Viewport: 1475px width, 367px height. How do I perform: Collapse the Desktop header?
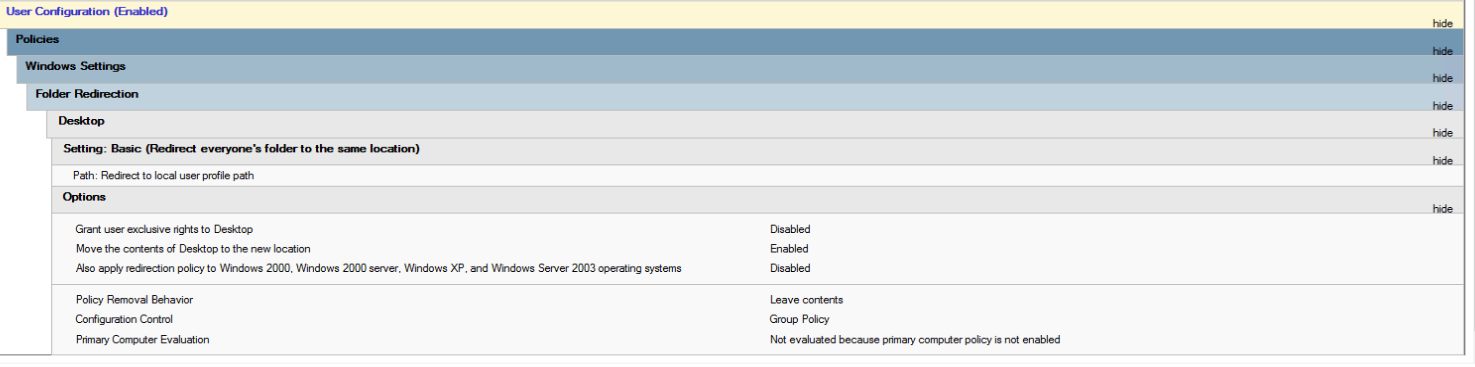(755, 125)
